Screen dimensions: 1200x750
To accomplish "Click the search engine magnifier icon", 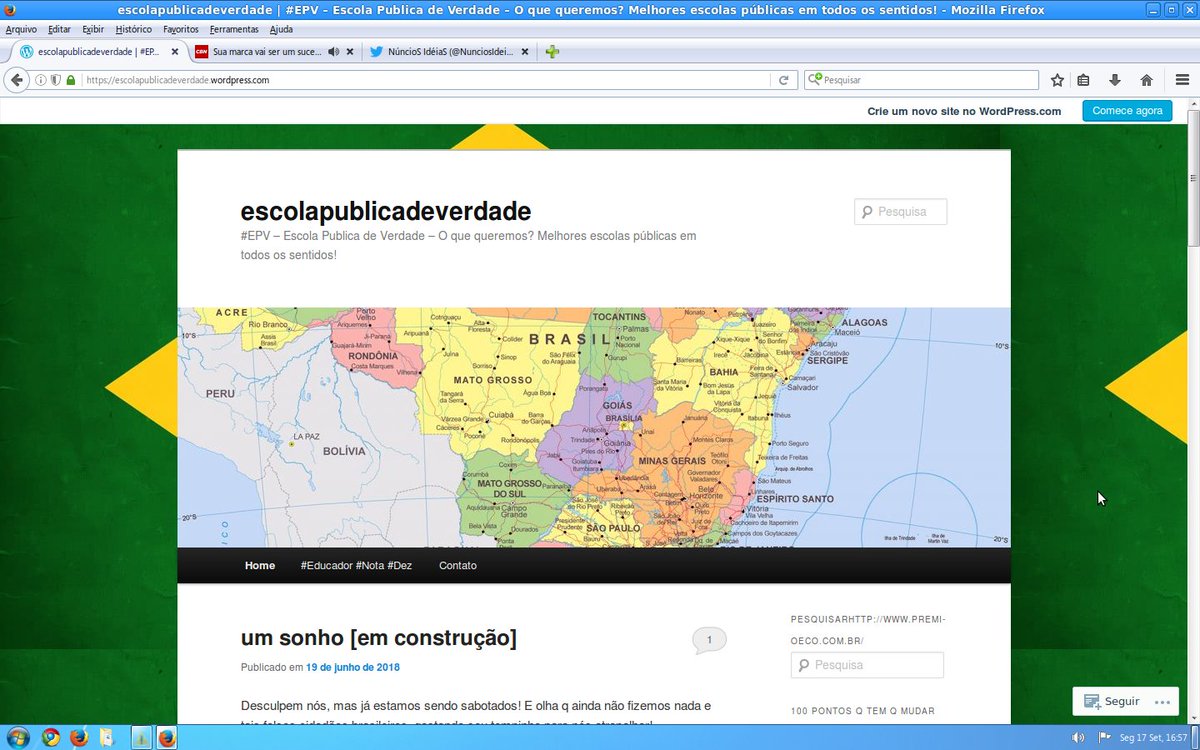I will (814, 80).
